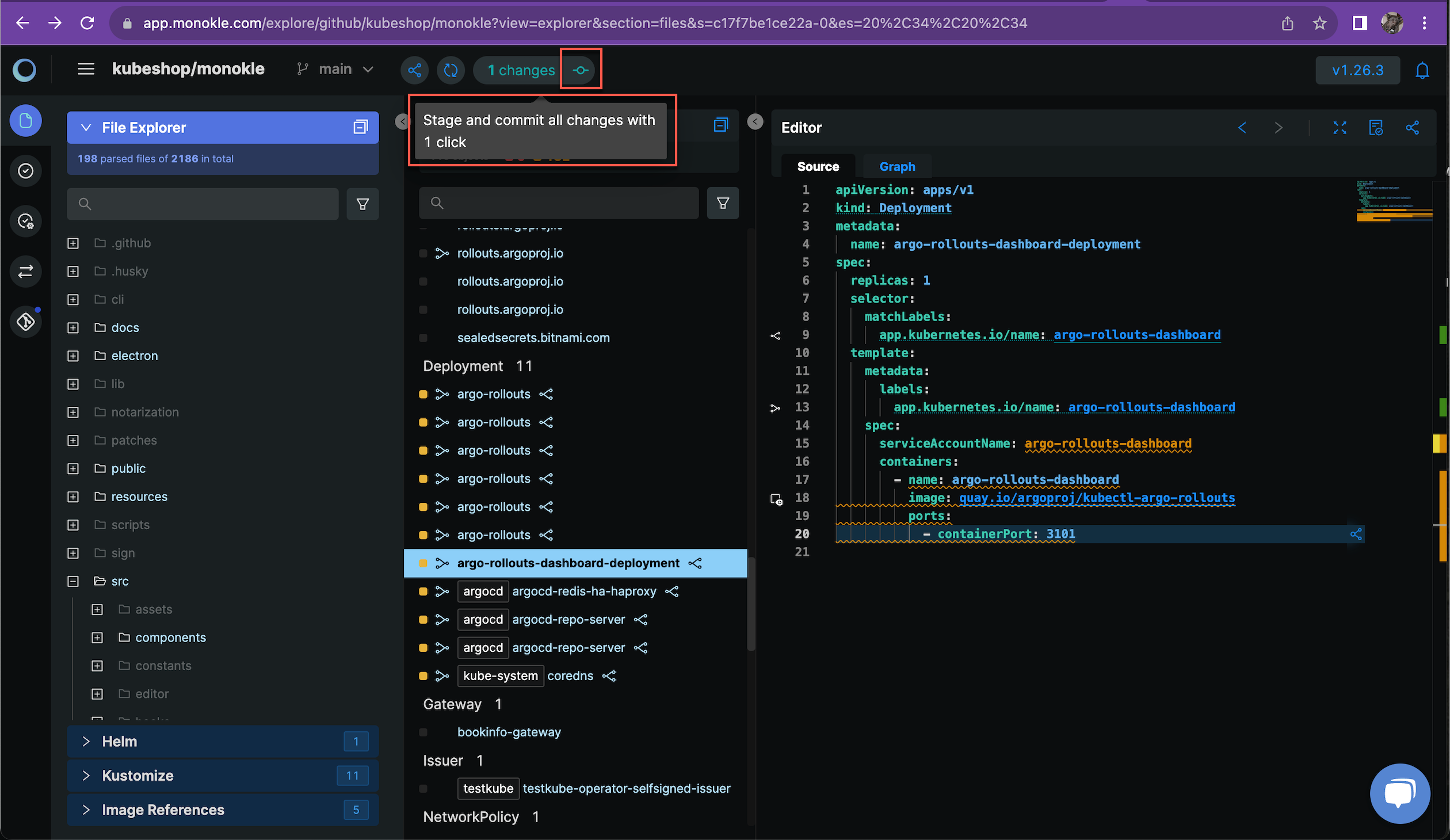The width and height of the screenshot is (1450, 840).
Task: Click the share icon in top toolbar
Action: click(x=415, y=70)
